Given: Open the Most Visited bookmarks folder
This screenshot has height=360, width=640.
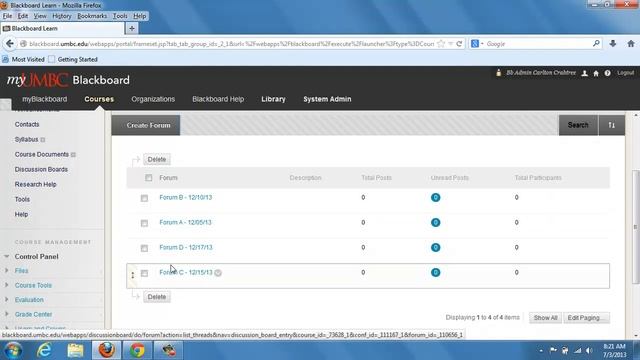Looking at the screenshot, I should (x=23, y=59).
